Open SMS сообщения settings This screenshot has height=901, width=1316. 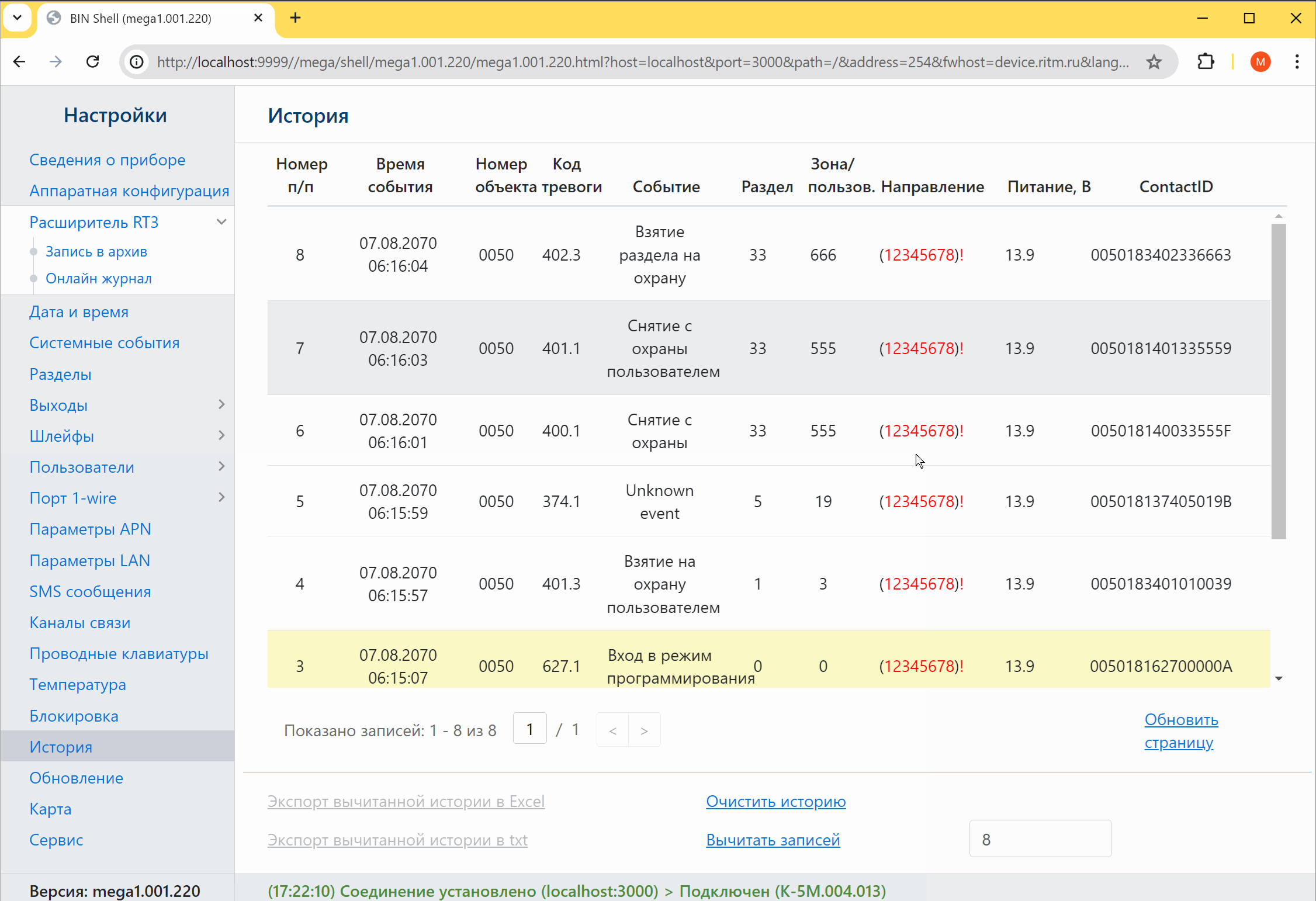coord(91,592)
